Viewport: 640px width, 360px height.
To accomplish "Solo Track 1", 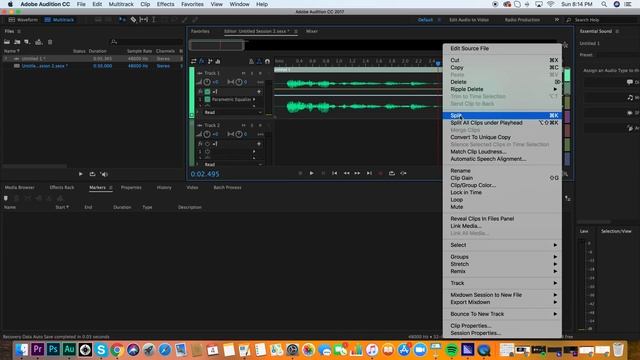I will 252,73.
